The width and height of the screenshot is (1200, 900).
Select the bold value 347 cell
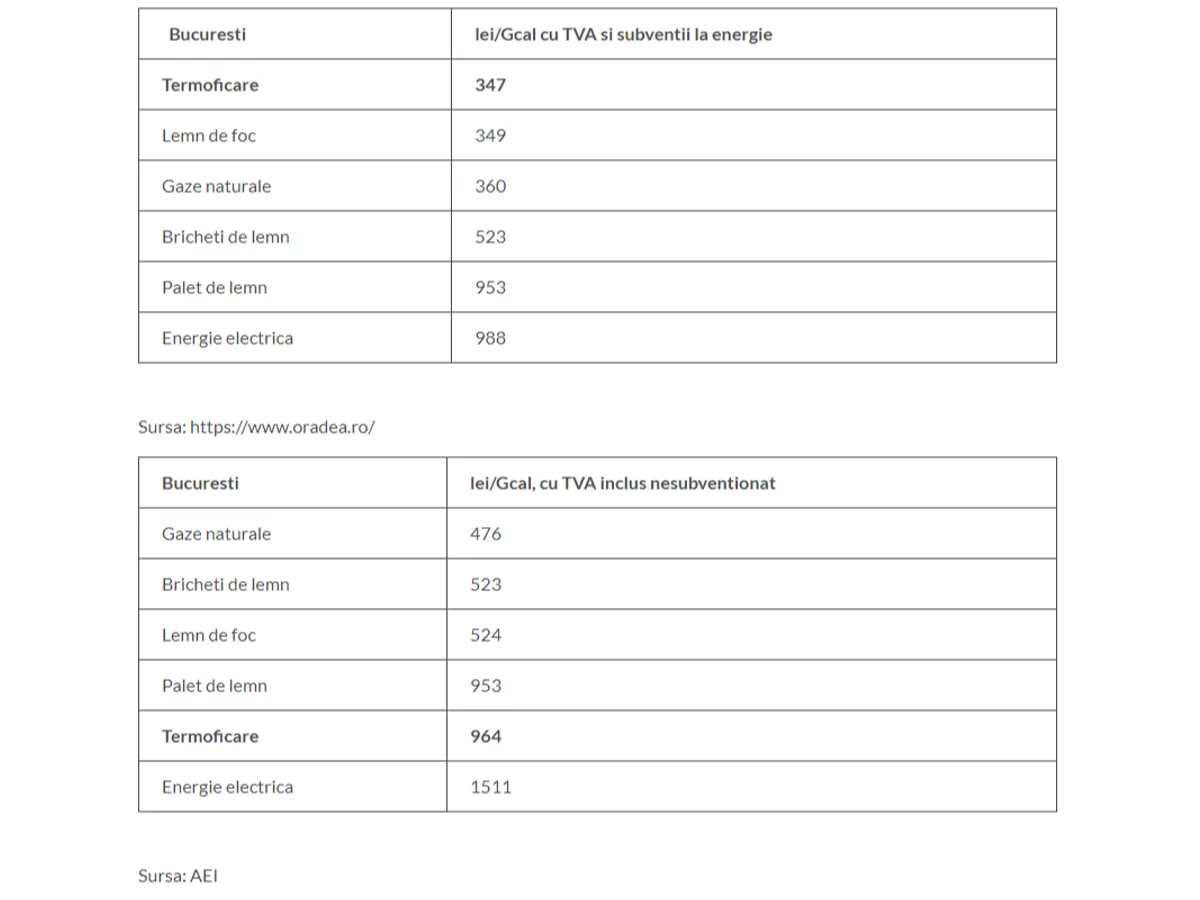[490, 85]
